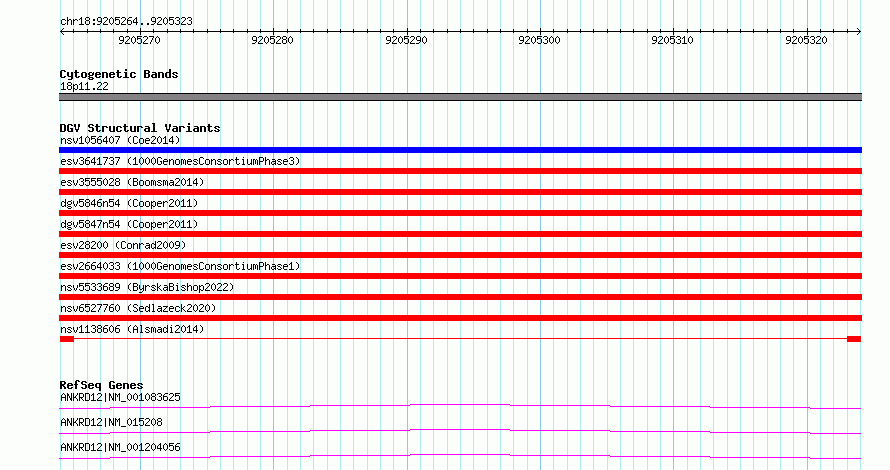This screenshot has width=890, height=470.
Task: Click the 9205270 ruler position label
Action: point(139,40)
